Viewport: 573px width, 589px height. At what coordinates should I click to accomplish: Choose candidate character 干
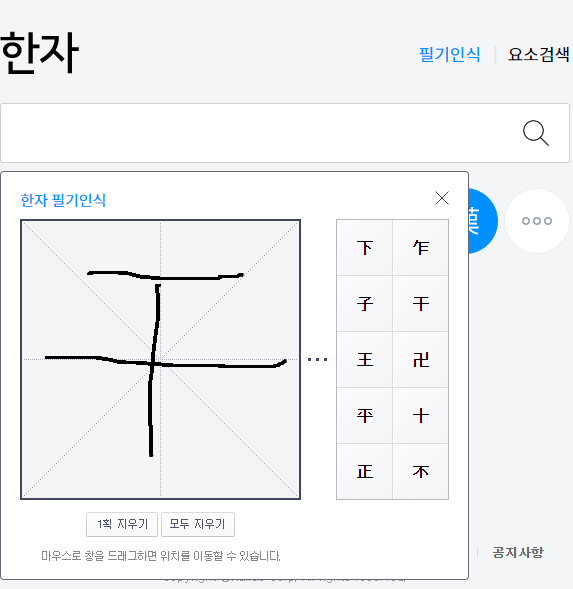click(x=420, y=304)
